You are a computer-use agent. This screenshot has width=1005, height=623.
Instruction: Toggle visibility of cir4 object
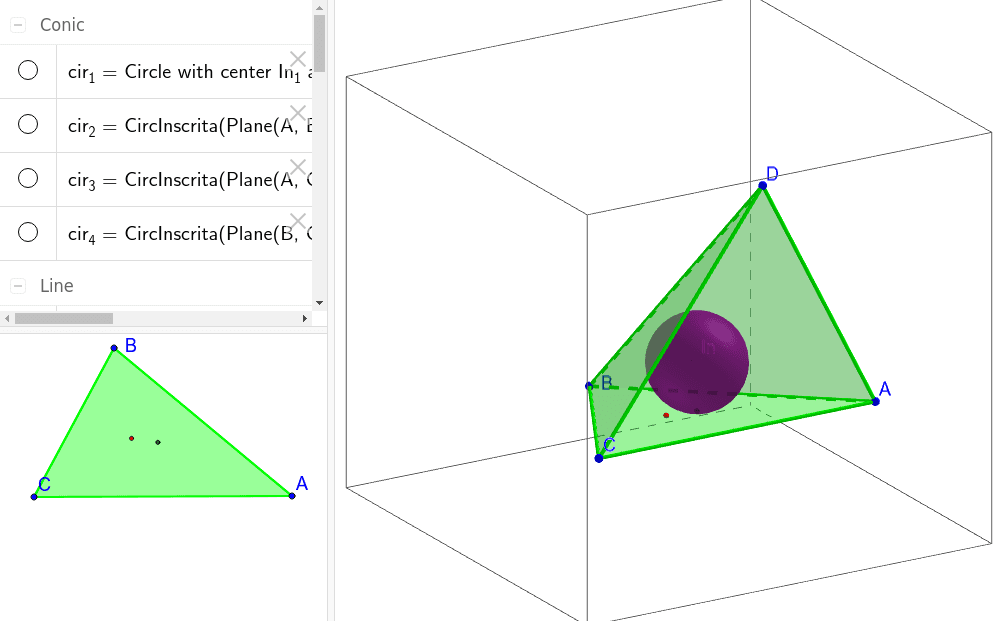pyautogui.click(x=28, y=232)
